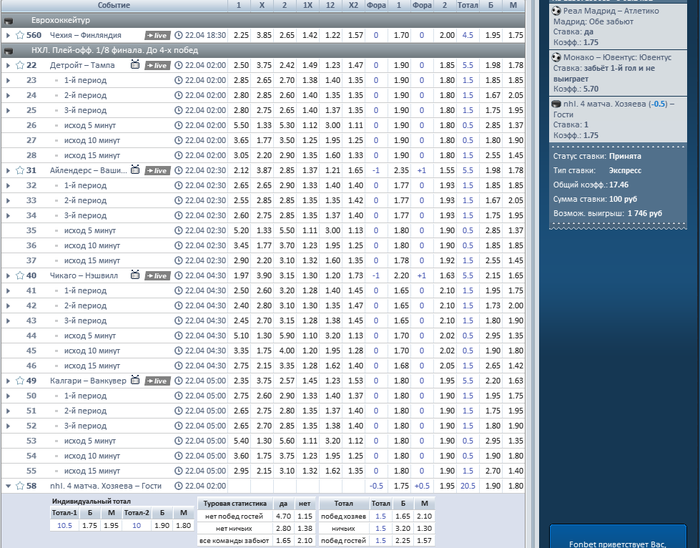Click clock icon in Чехия – Финляндия row
The image size is (700, 548).
coord(179,35)
